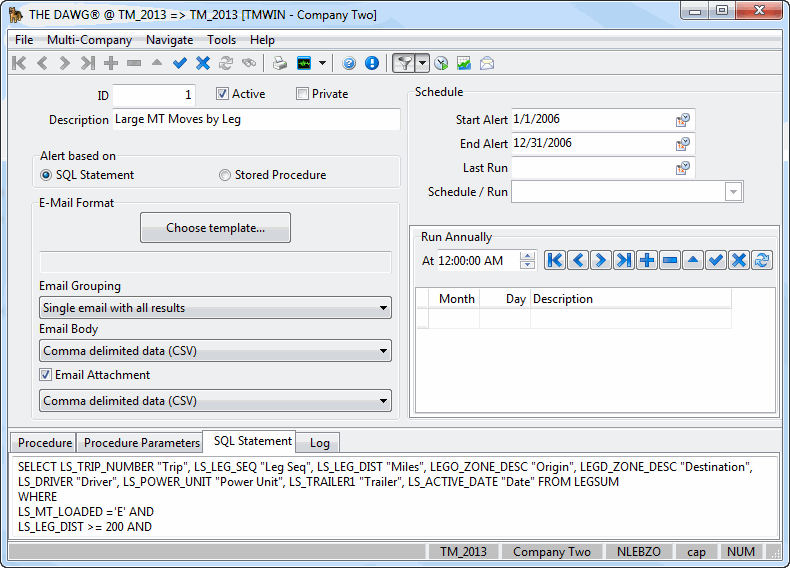
Task: Click the Run Annually refresh icon
Action: pyautogui.click(x=763, y=260)
